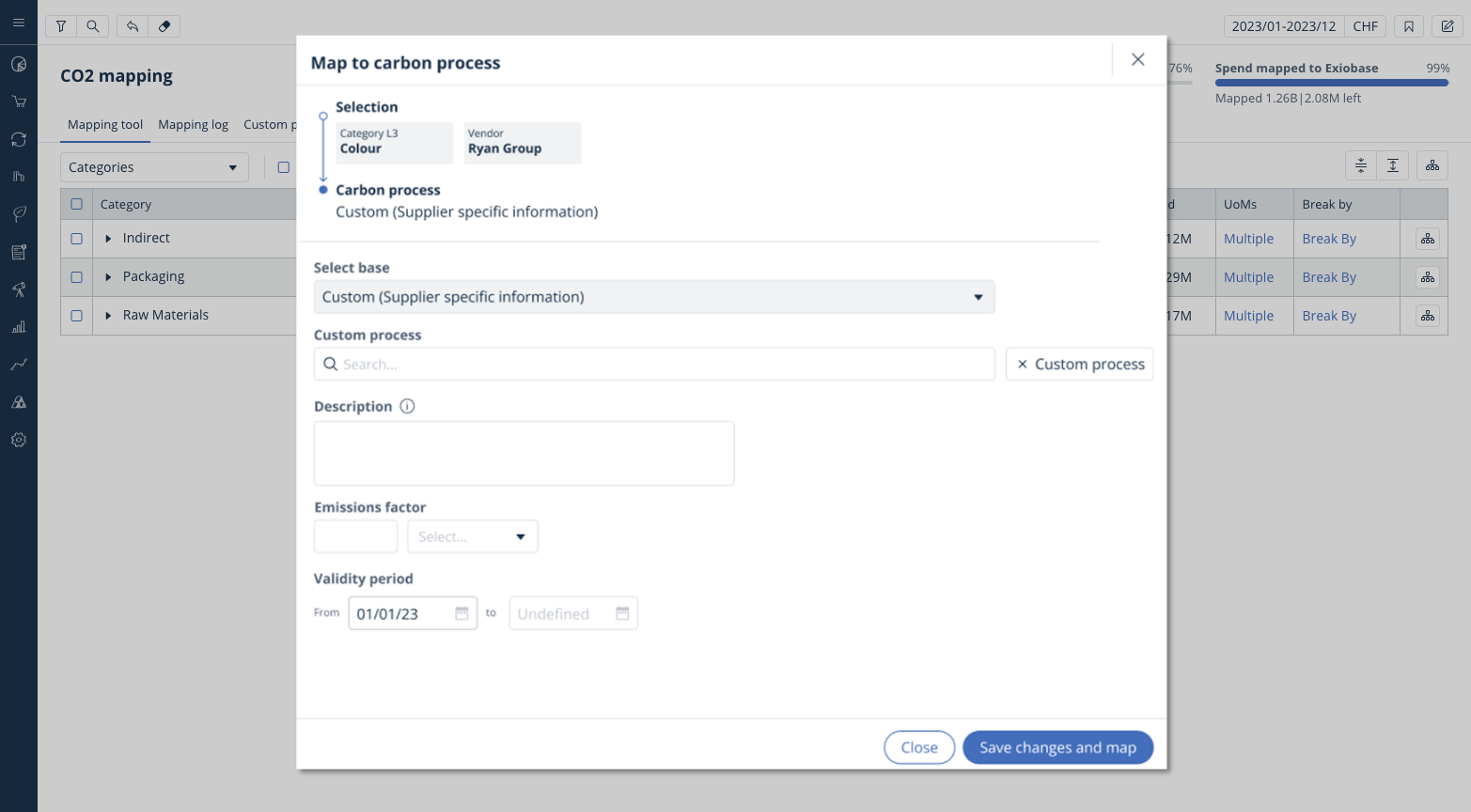
Task: Open the shopping cart sidebar icon
Action: [19, 101]
